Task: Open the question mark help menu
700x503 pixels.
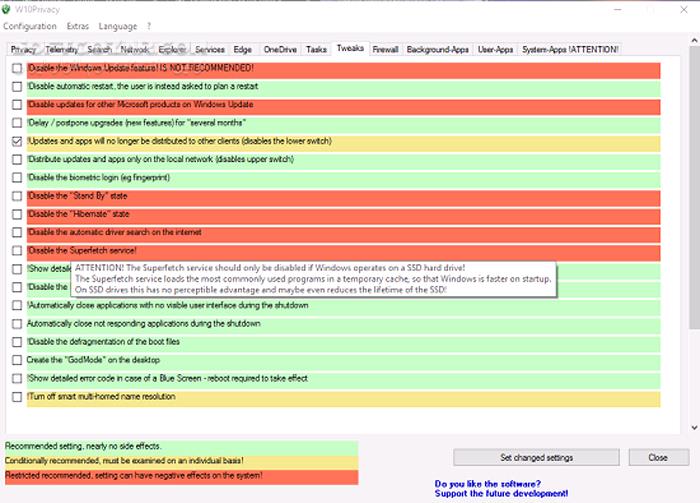Action: click(149, 26)
